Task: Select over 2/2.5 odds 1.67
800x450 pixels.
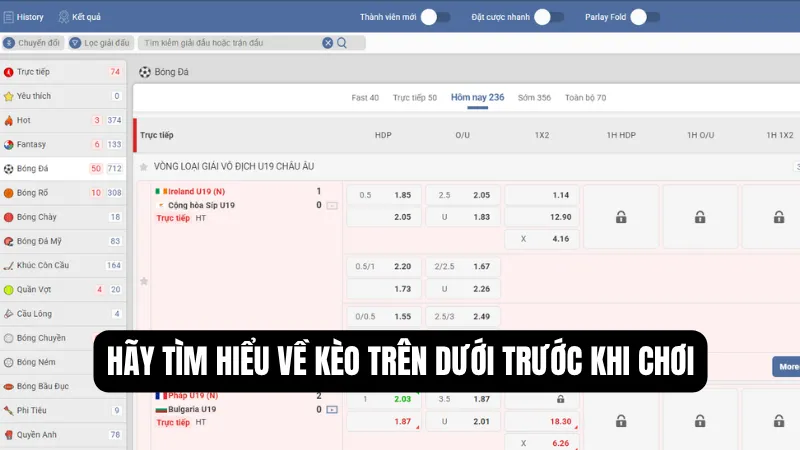Action: 463,266
